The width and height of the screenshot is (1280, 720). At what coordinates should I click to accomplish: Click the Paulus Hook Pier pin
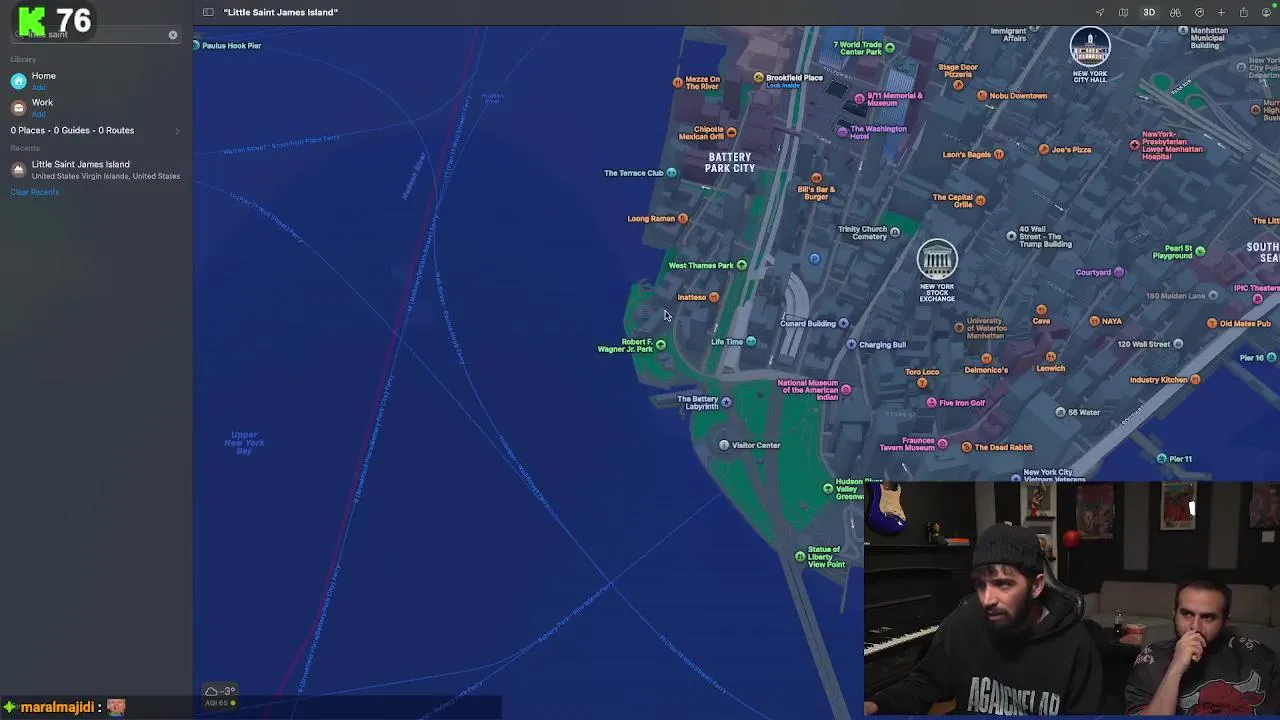pyautogui.click(x=197, y=45)
